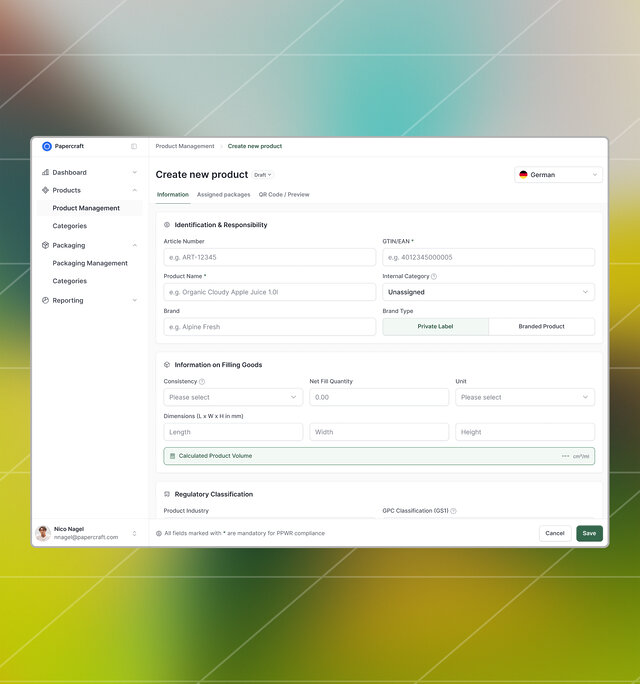The width and height of the screenshot is (640, 684).
Task: Click the info icon next to Consistency
Action: click(202, 381)
